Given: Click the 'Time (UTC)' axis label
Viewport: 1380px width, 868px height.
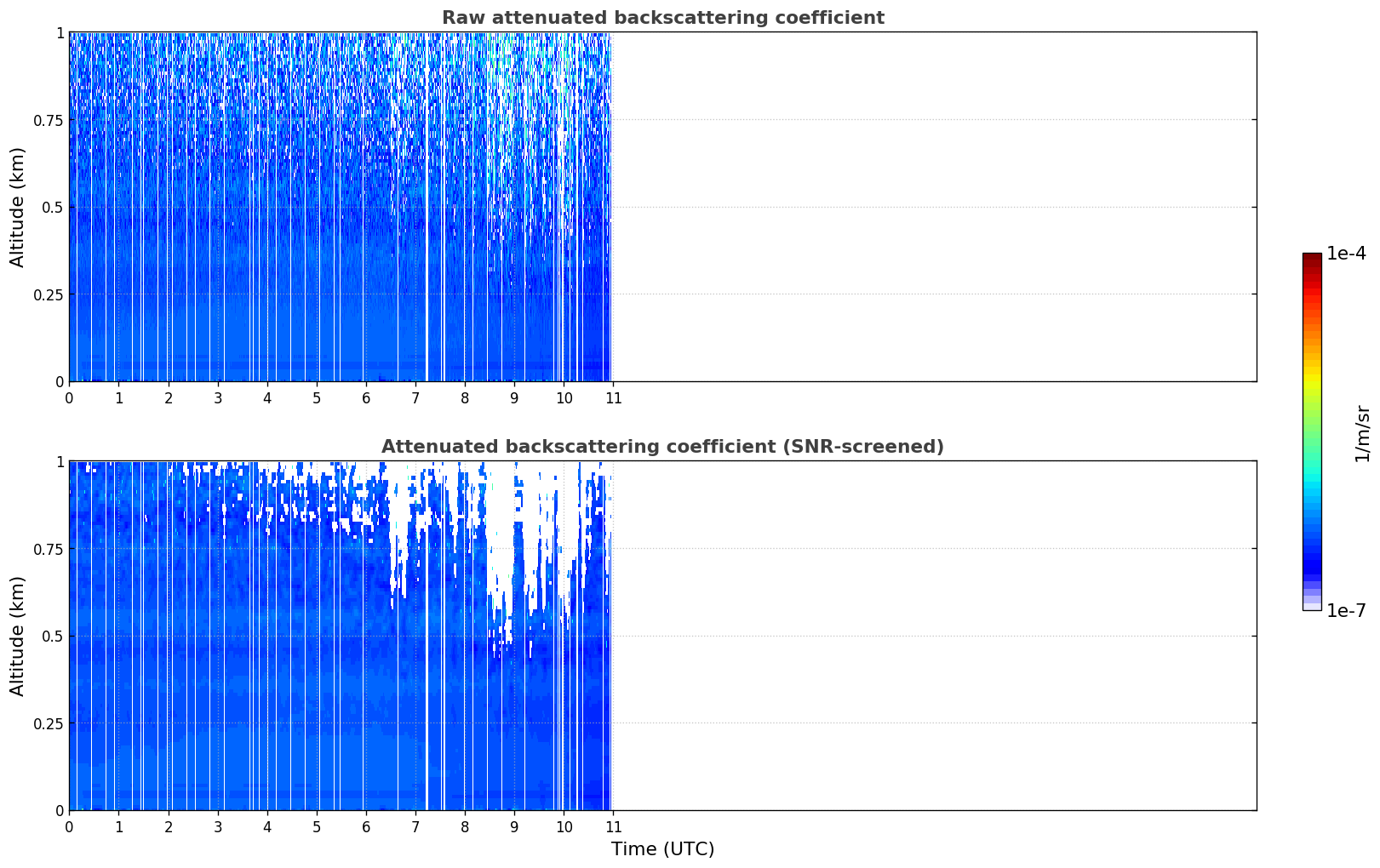Looking at the screenshot, I should (x=662, y=849).
